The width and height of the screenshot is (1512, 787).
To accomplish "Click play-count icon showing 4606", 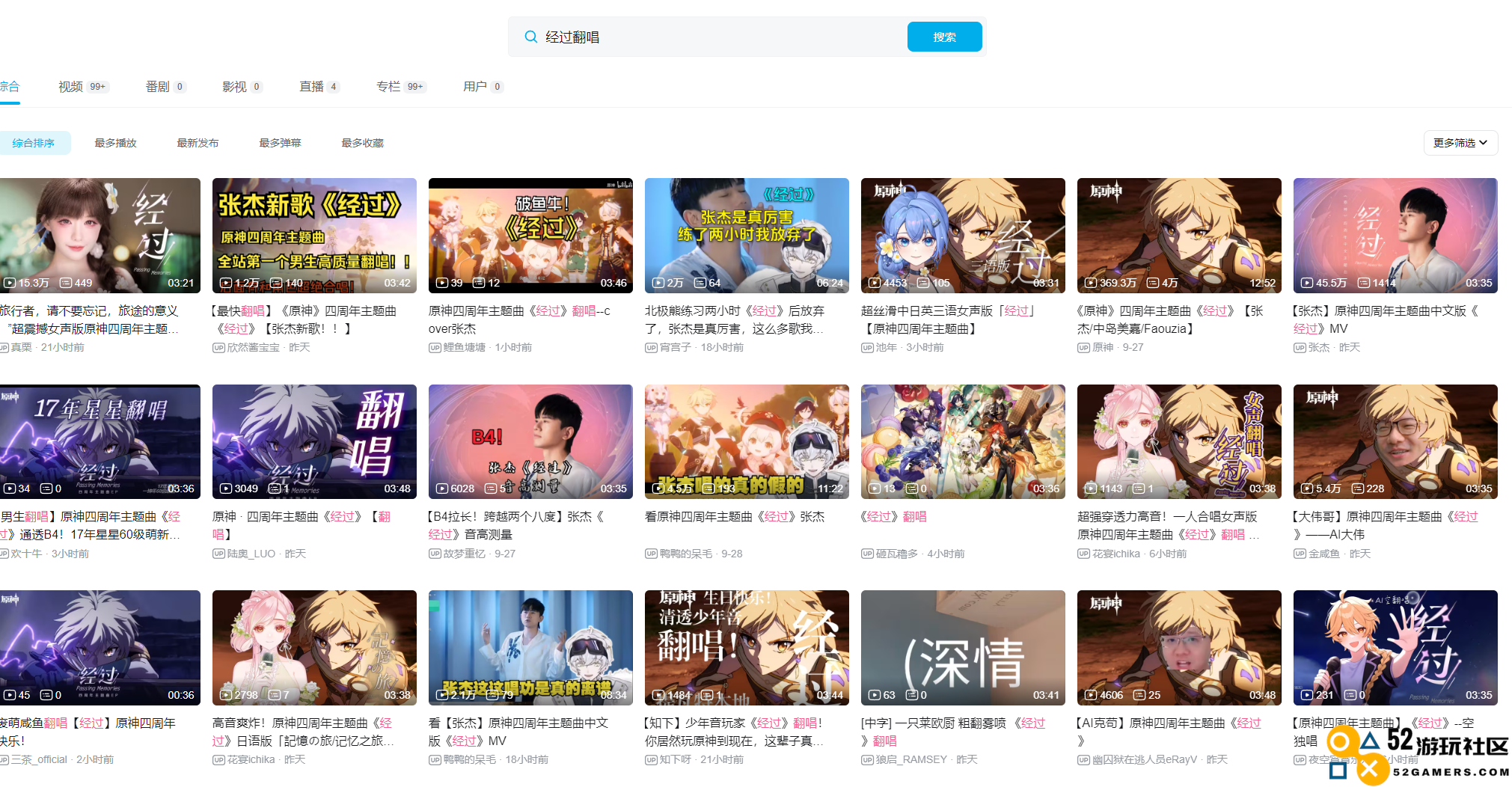I will pyautogui.click(x=1091, y=695).
